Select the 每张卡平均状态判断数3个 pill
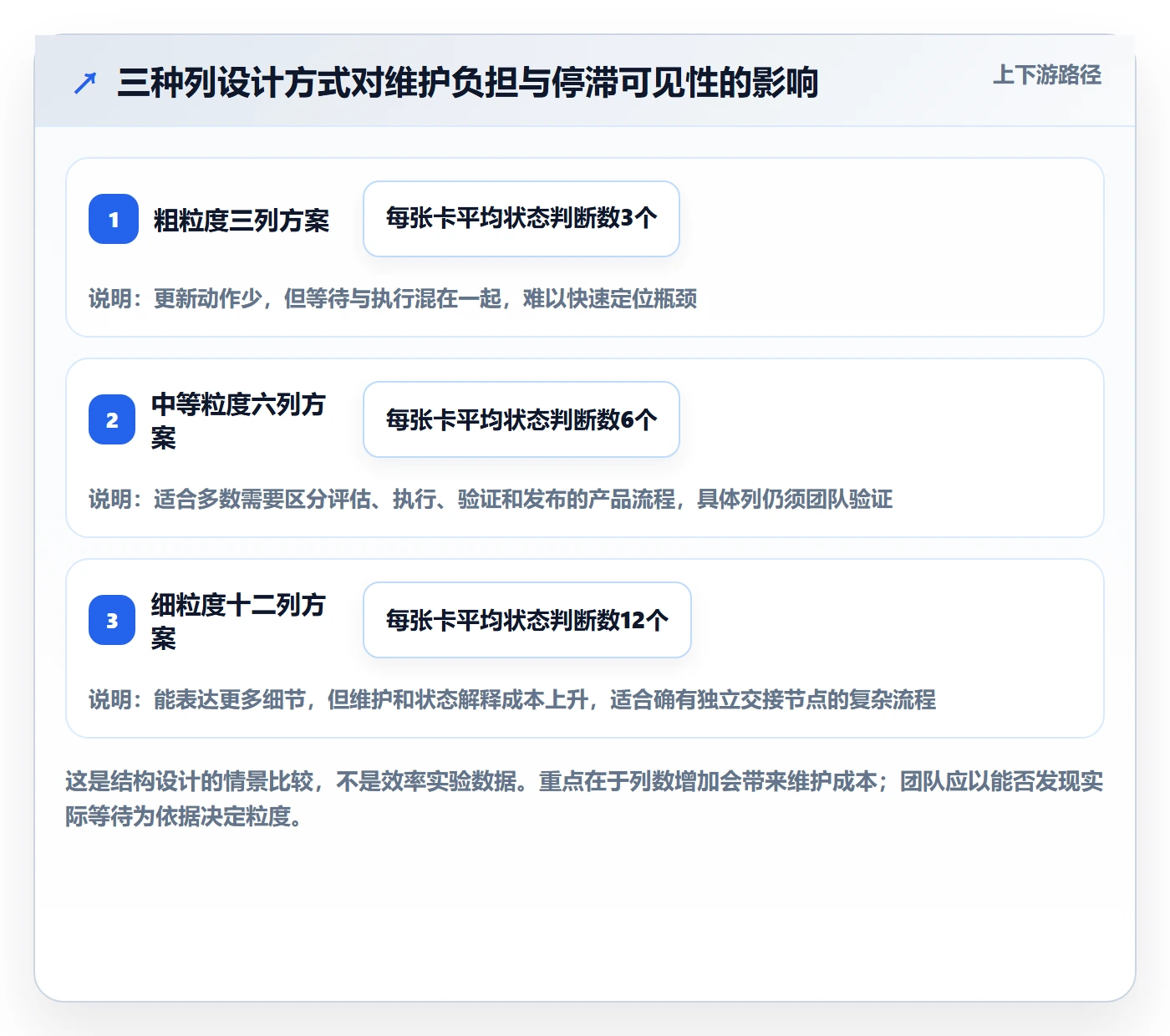 521,219
